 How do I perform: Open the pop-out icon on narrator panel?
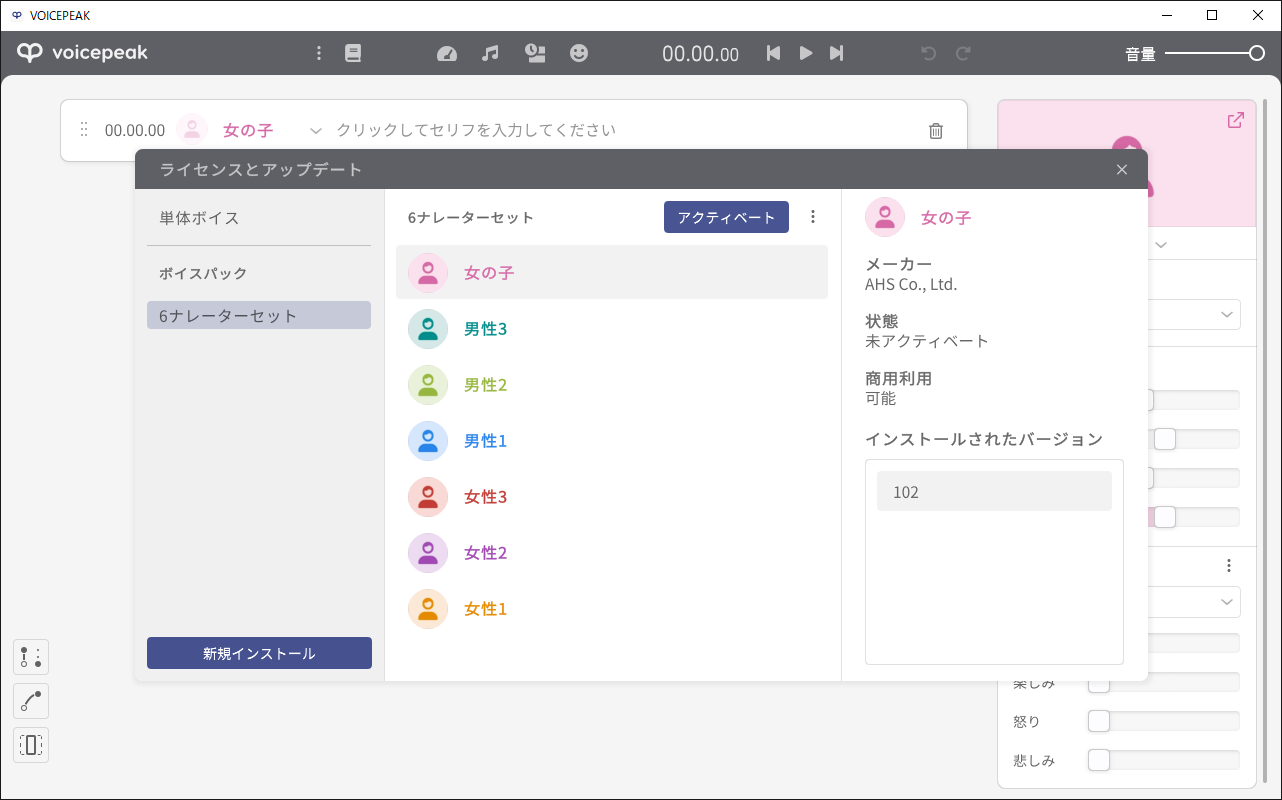pos(1236,120)
